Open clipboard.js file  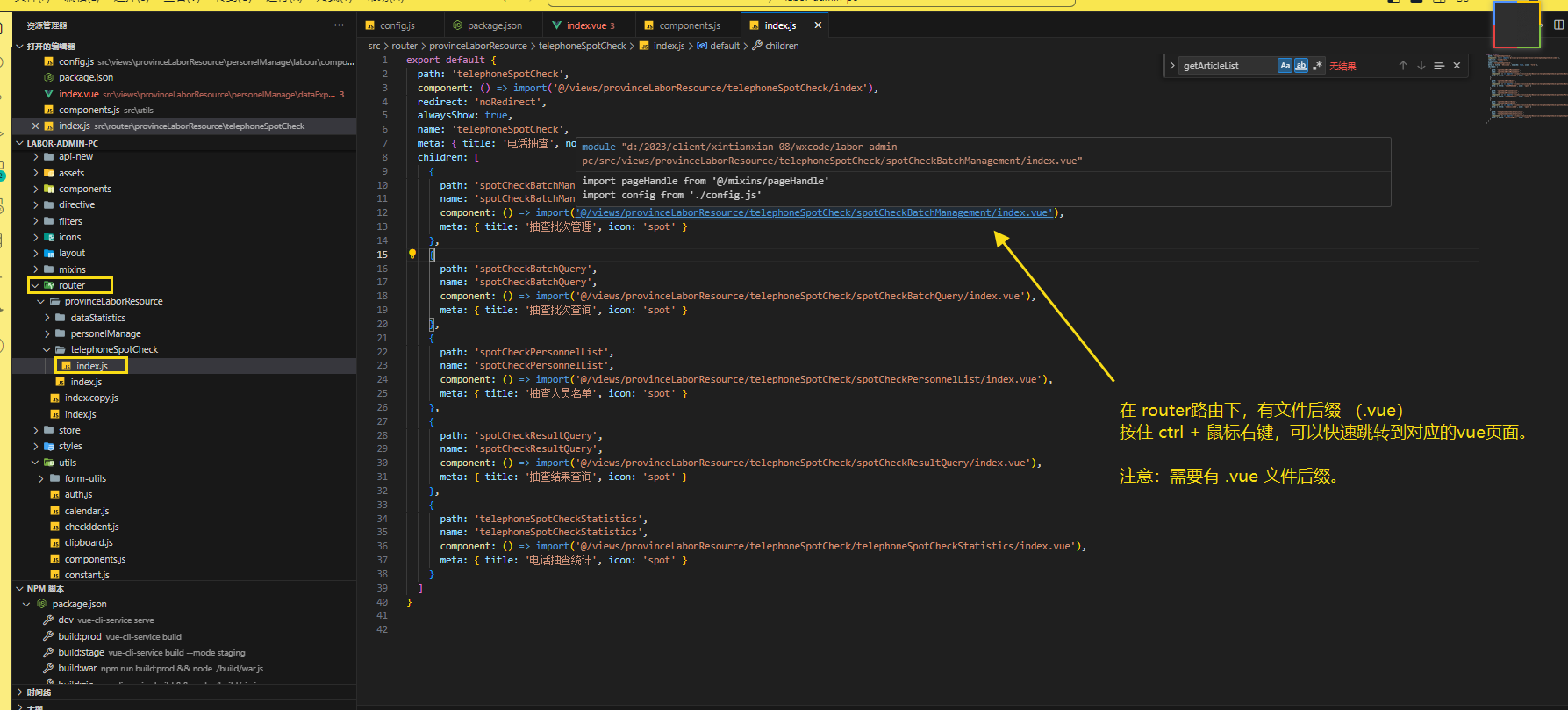pos(89,542)
